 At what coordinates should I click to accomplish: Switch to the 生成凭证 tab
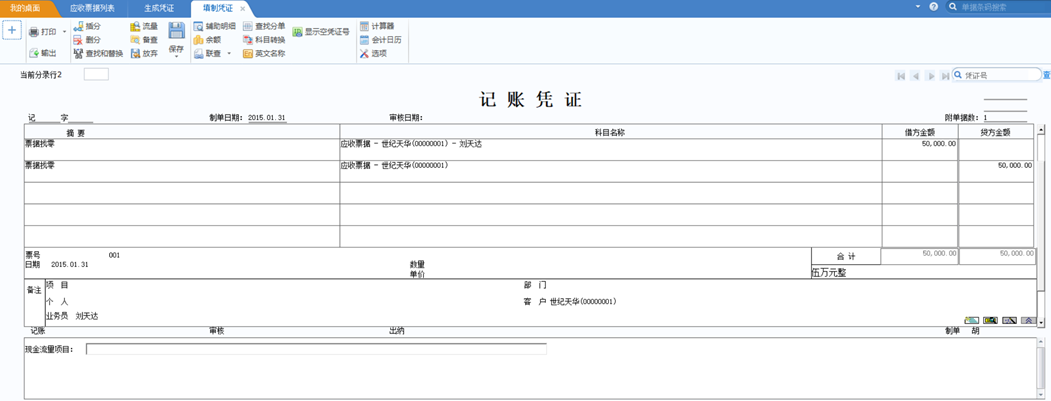159,8
